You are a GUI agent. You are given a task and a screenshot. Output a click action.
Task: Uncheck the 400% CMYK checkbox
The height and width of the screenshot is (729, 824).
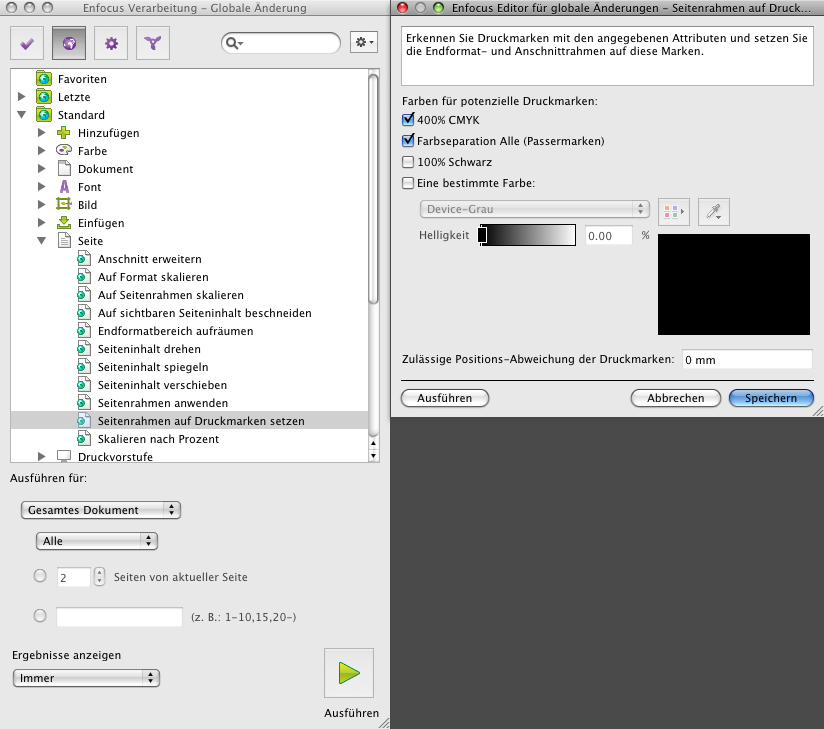[408, 120]
